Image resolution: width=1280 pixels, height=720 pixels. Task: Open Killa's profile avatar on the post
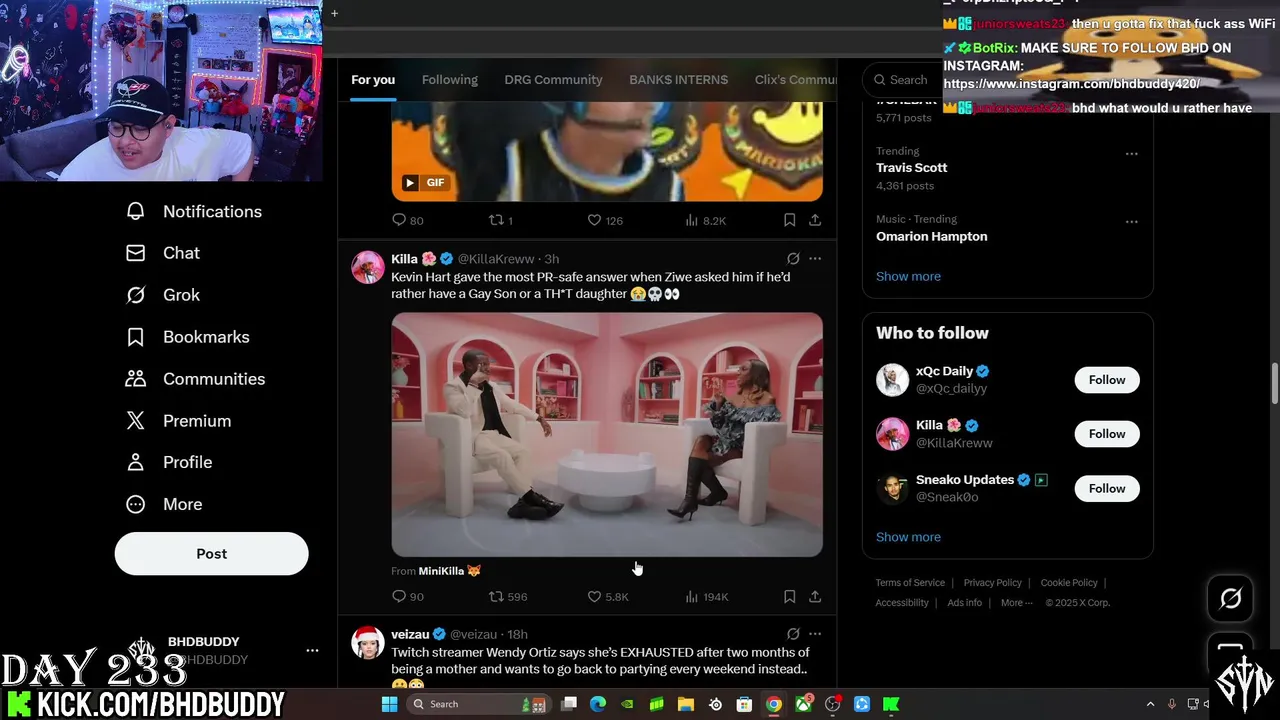point(368,267)
